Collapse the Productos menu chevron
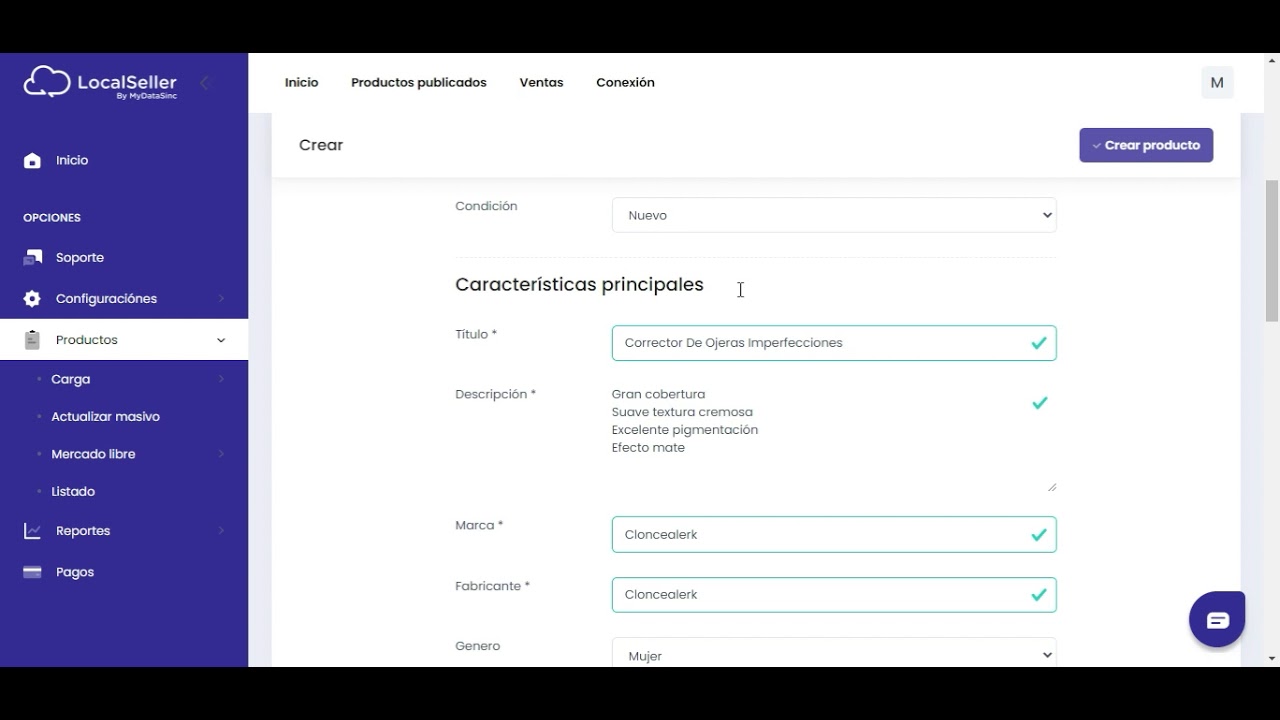1280x720 pixels. (221, 340)
